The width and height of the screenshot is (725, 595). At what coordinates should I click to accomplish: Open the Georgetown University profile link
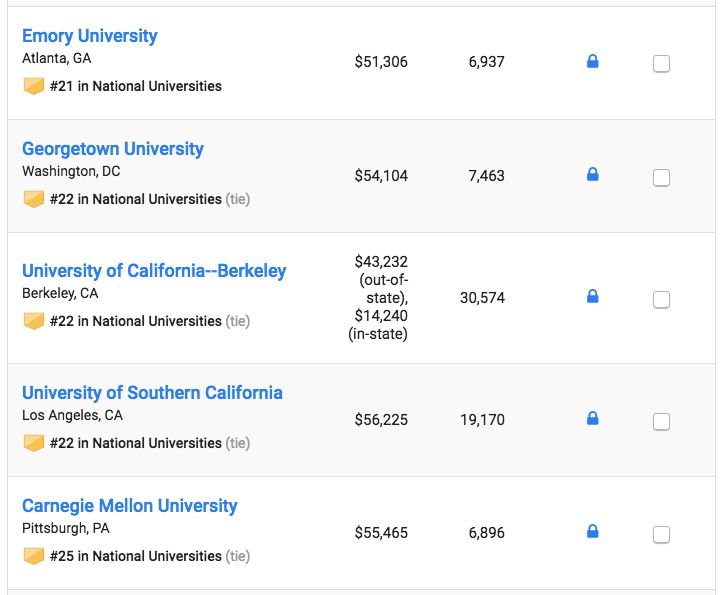pos(113,149)
